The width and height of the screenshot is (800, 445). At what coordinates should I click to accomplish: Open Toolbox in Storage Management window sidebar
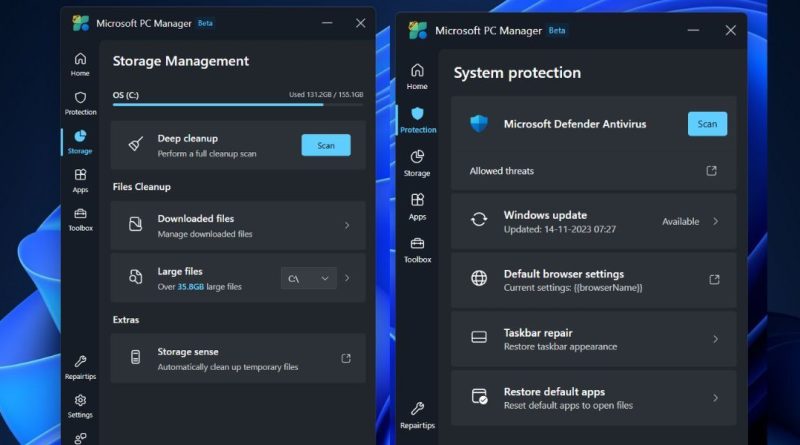pyautogui.click(x=80, y=219)
